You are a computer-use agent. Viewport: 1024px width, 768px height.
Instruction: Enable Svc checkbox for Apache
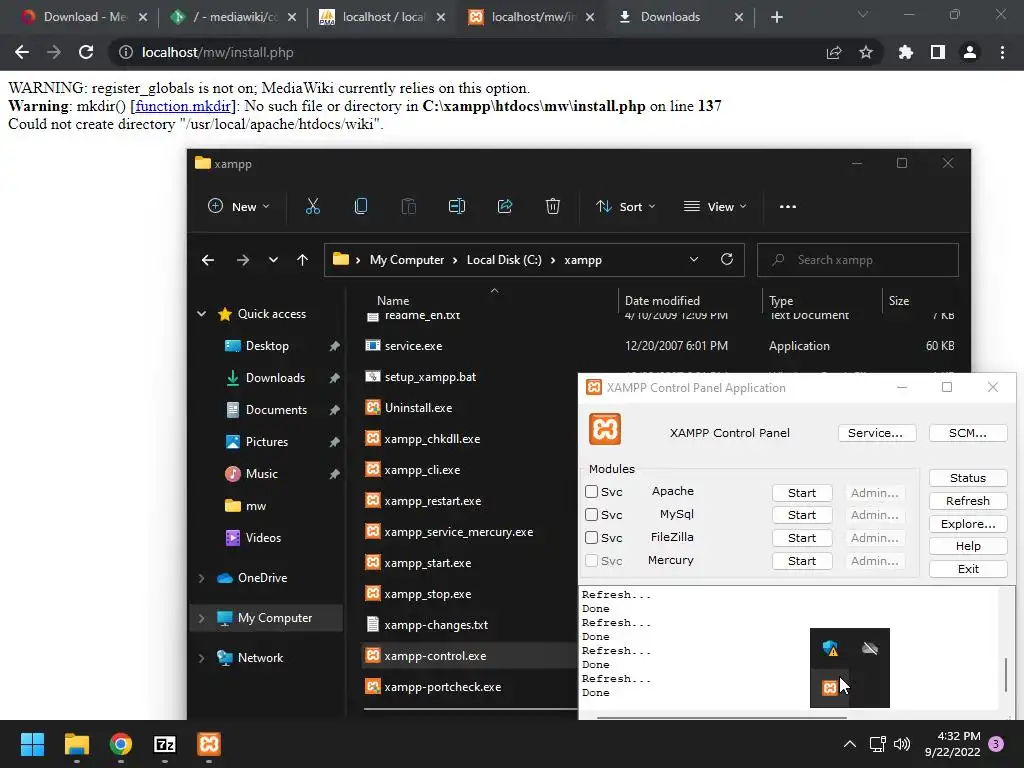click(592, 492)
